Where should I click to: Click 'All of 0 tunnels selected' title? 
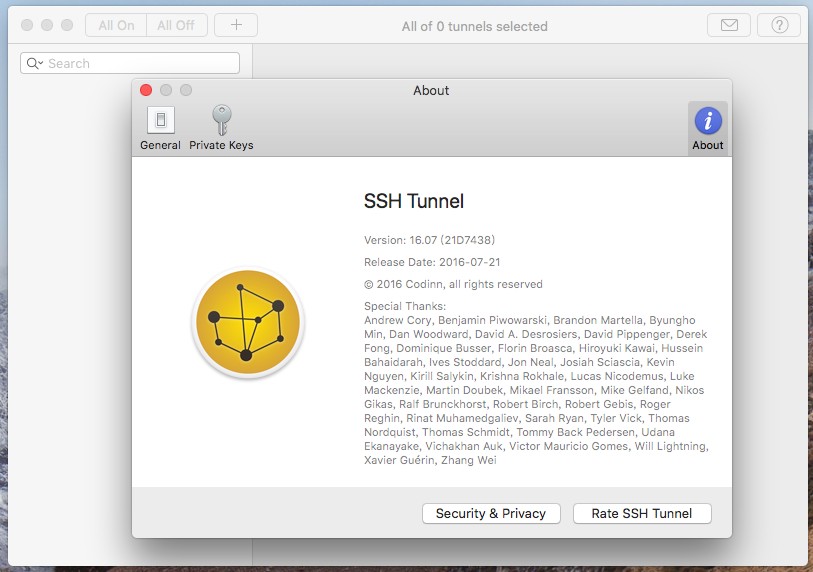pyautogui.click(x=474, y=26)
